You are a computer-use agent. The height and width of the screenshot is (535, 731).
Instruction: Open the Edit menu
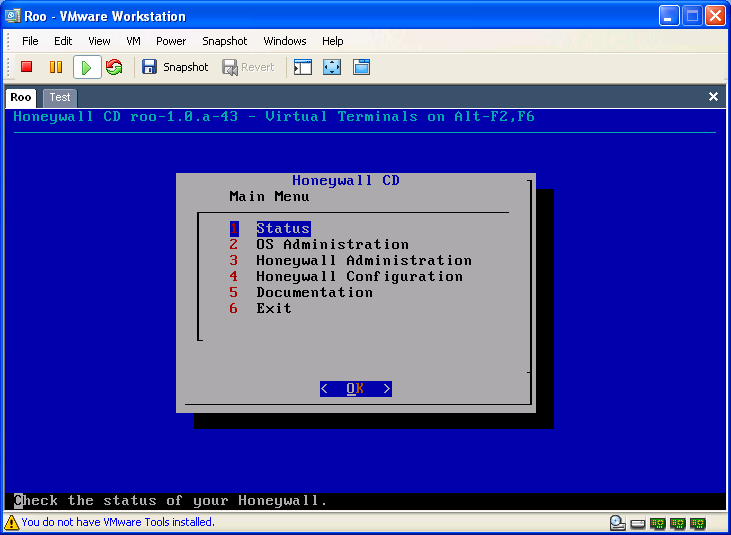click(63, 41)
